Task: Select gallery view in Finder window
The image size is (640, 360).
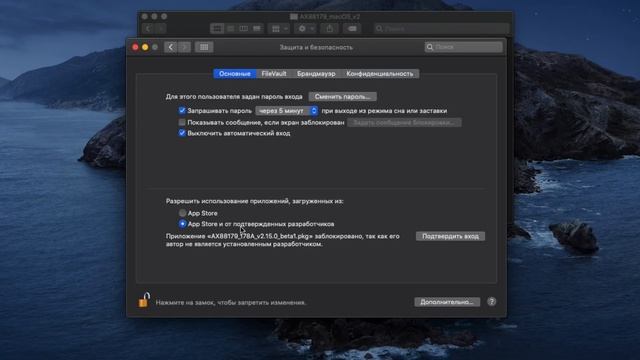Action: coord(257,29)
